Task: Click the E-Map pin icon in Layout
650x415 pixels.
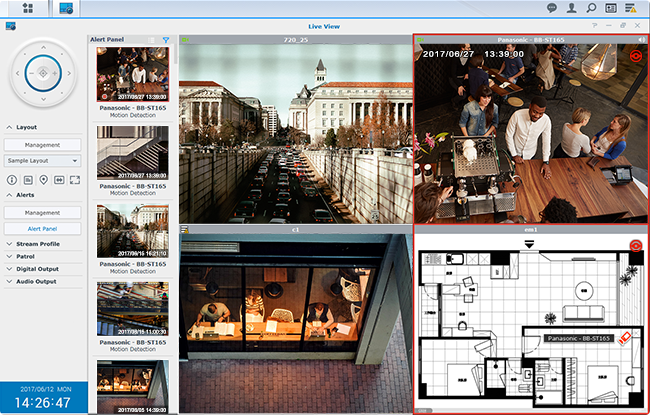Action: tap(42, 179)
